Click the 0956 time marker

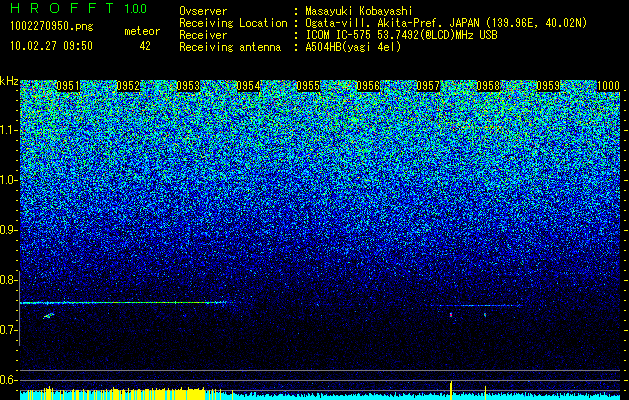[368, 86]
